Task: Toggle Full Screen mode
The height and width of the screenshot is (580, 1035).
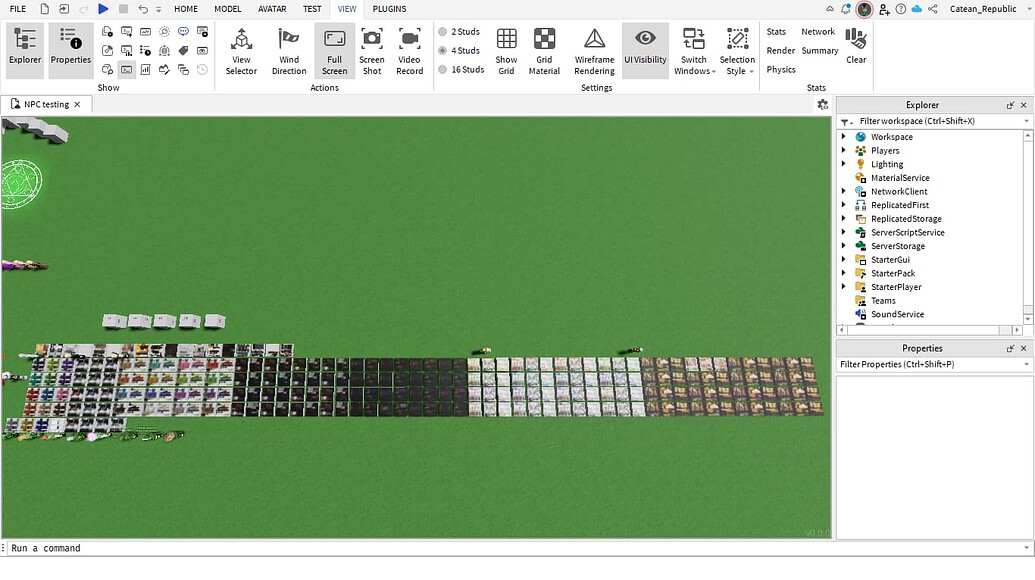Action: (x=335, y=50)
